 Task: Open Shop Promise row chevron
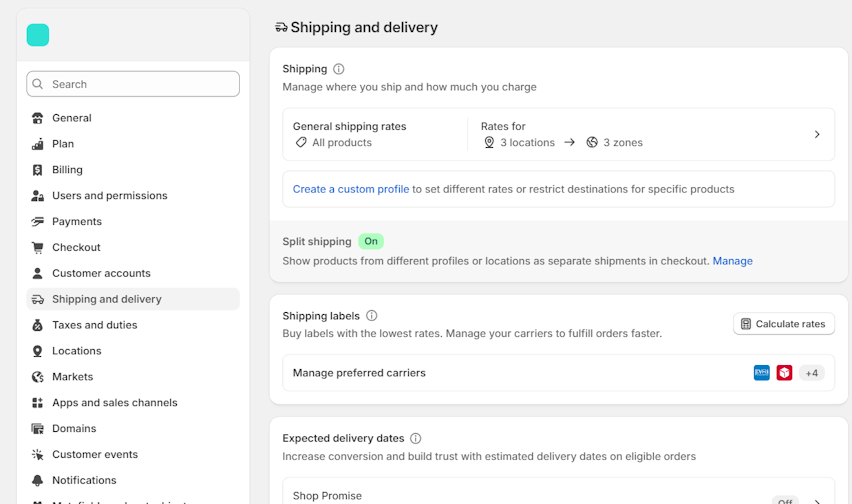(x=817, y=501)
